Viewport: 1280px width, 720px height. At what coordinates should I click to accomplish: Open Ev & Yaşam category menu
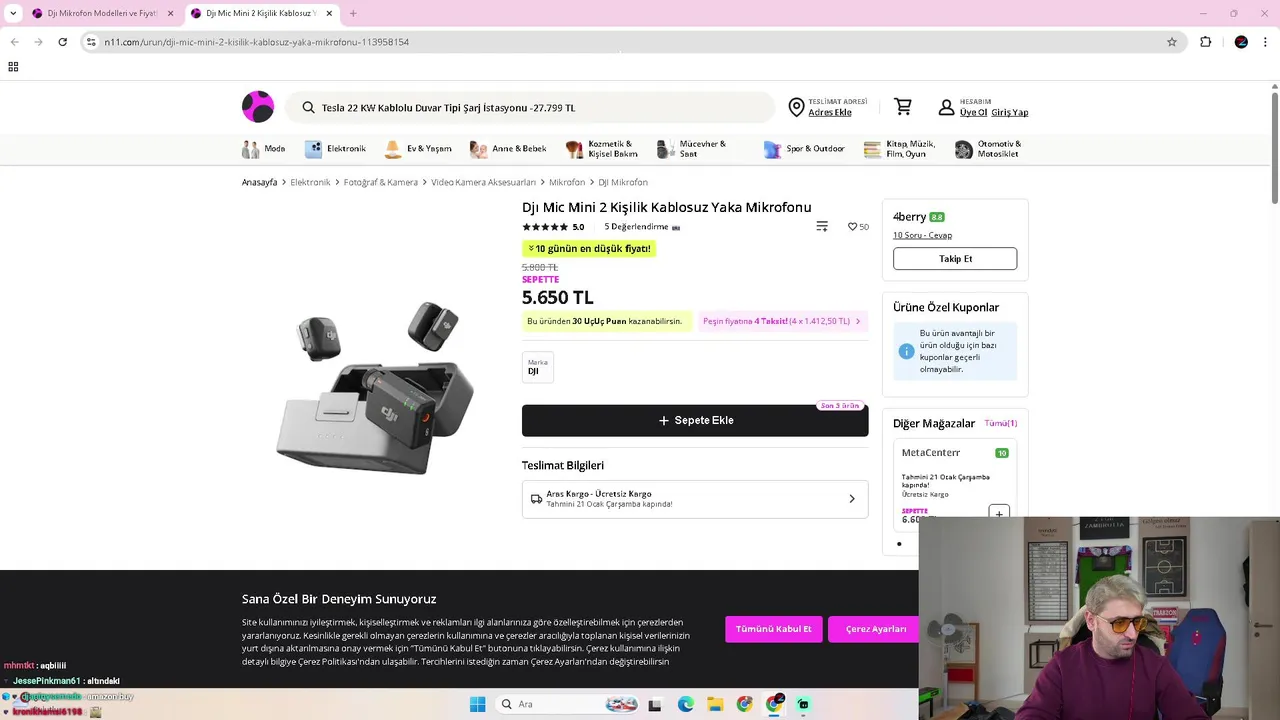pos(418,149)
